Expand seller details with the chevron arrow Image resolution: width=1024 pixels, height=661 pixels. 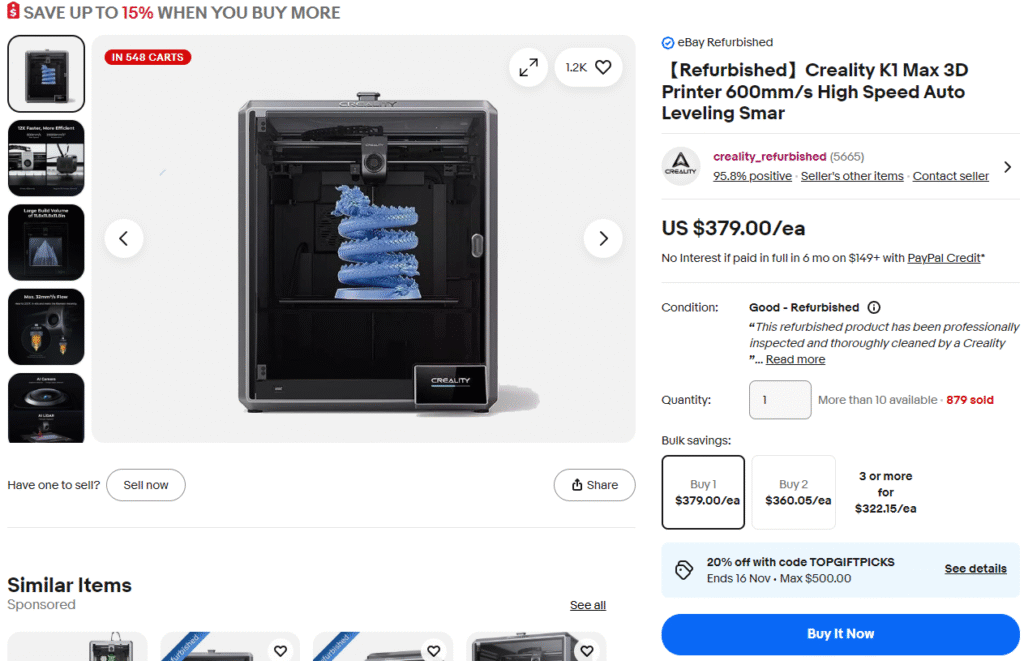click(x=1007, y=167)
